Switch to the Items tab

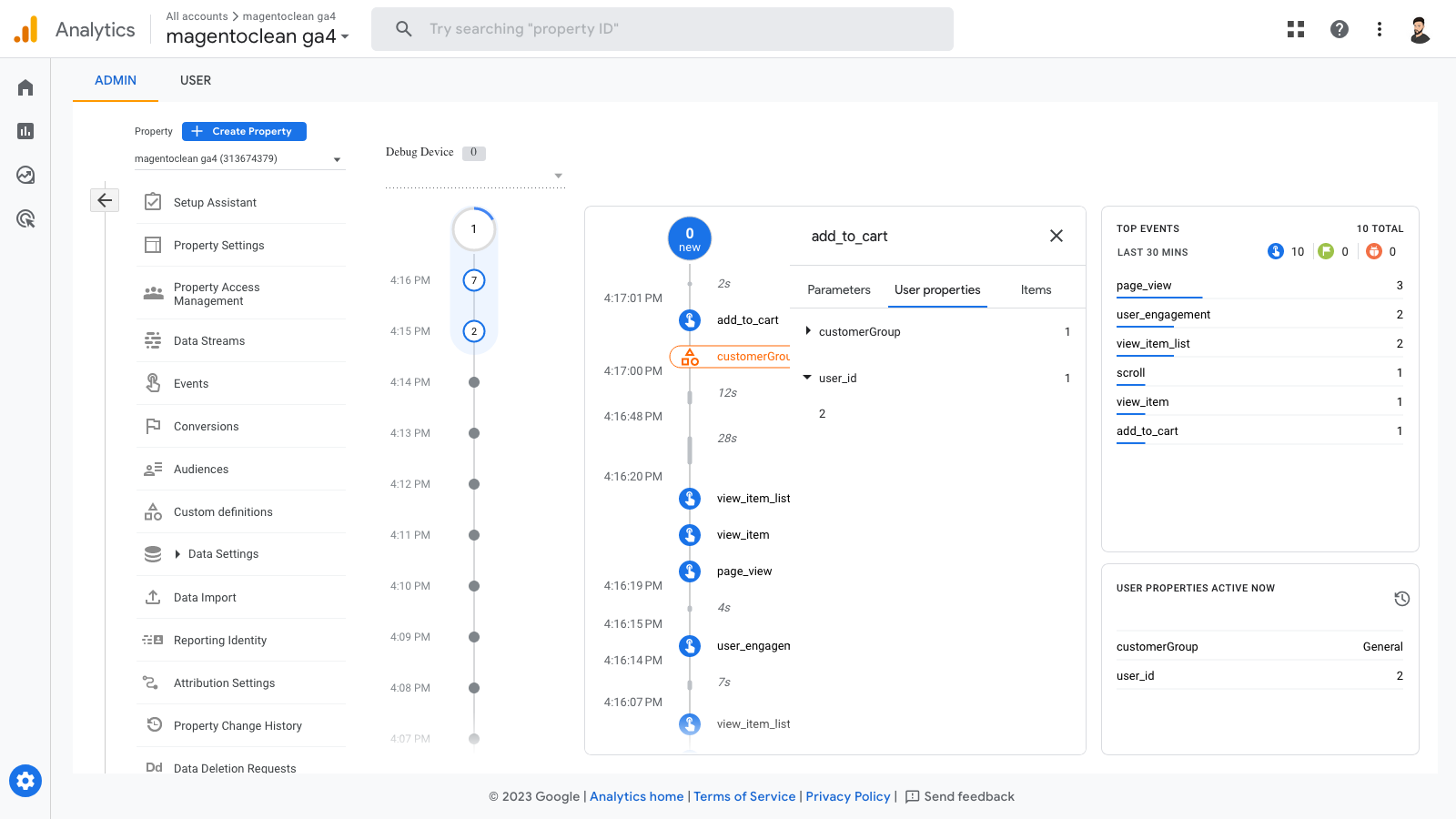coord(1036,289)
